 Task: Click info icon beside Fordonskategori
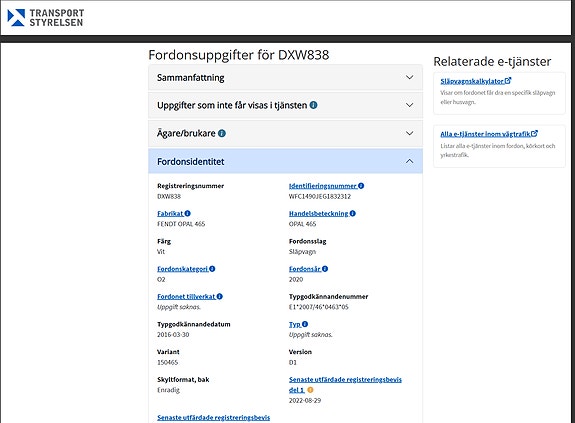pos(212,269)
